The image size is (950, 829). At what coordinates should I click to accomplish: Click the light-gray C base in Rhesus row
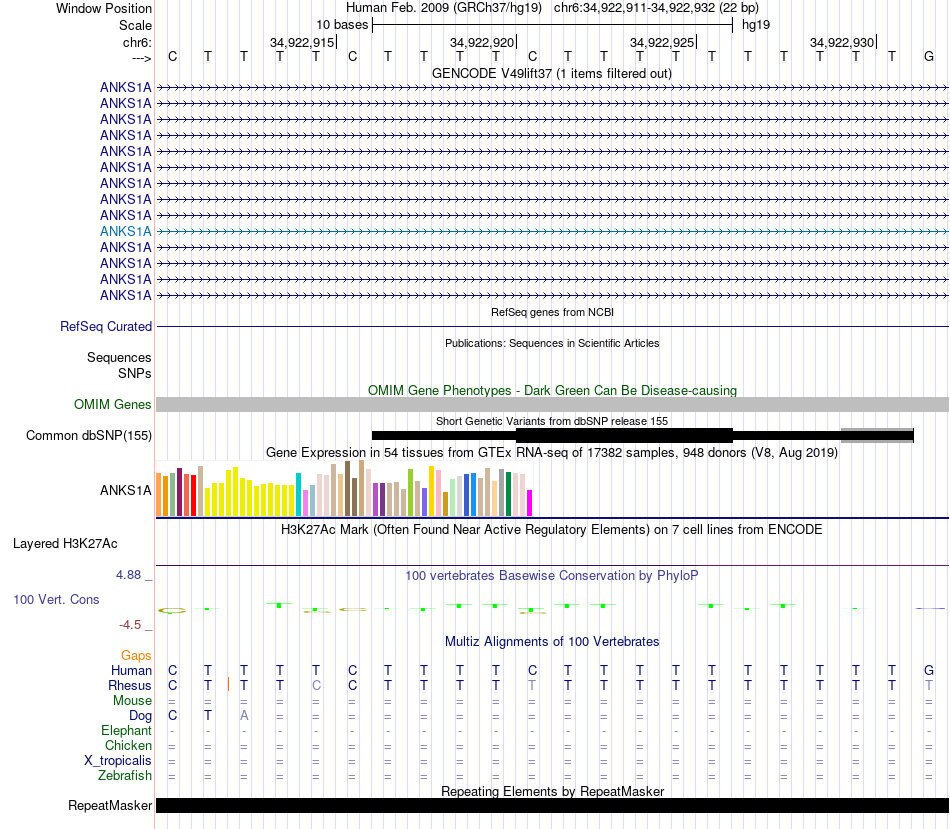pos(316,685)
